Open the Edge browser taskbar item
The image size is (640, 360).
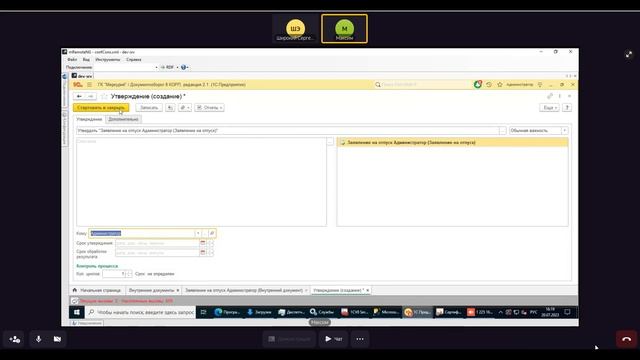click(227, 312)
